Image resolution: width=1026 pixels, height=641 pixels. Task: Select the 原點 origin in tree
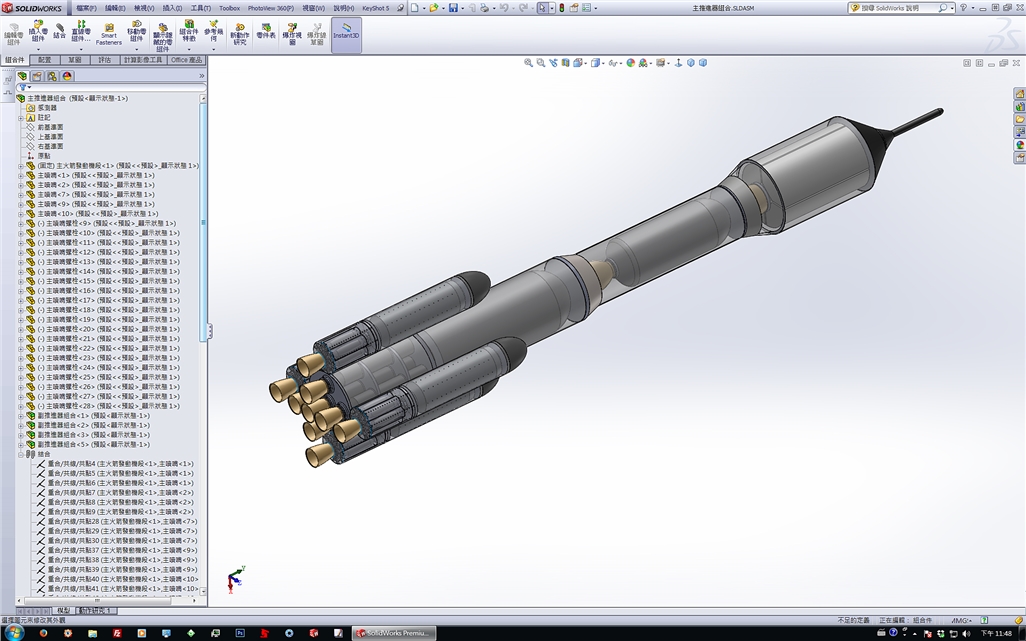(44, 156)
